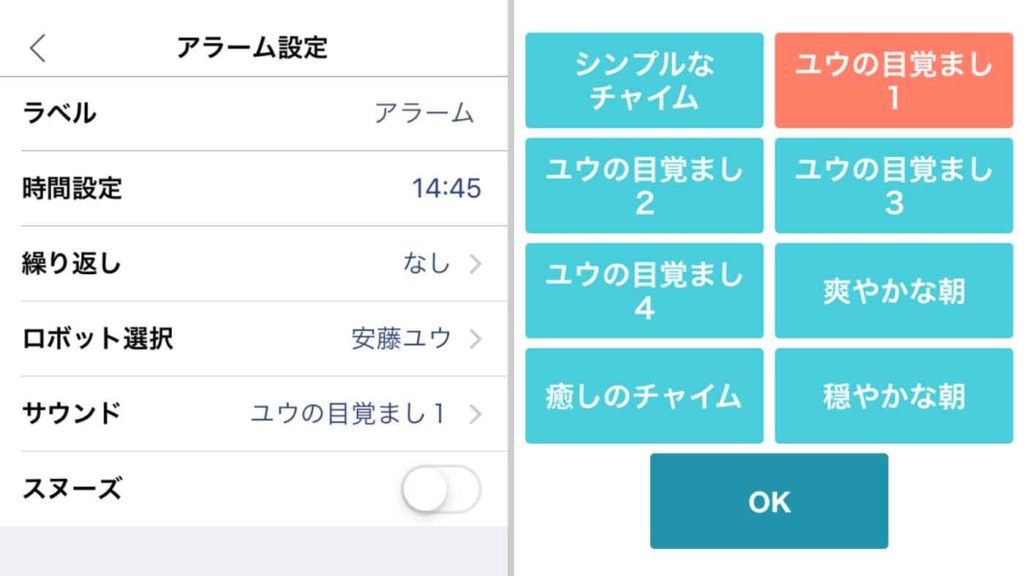The width and height of the screenshot is (1024, 576).
Task: Go back using the left arrow icon
Action: (x=38, y=48)
